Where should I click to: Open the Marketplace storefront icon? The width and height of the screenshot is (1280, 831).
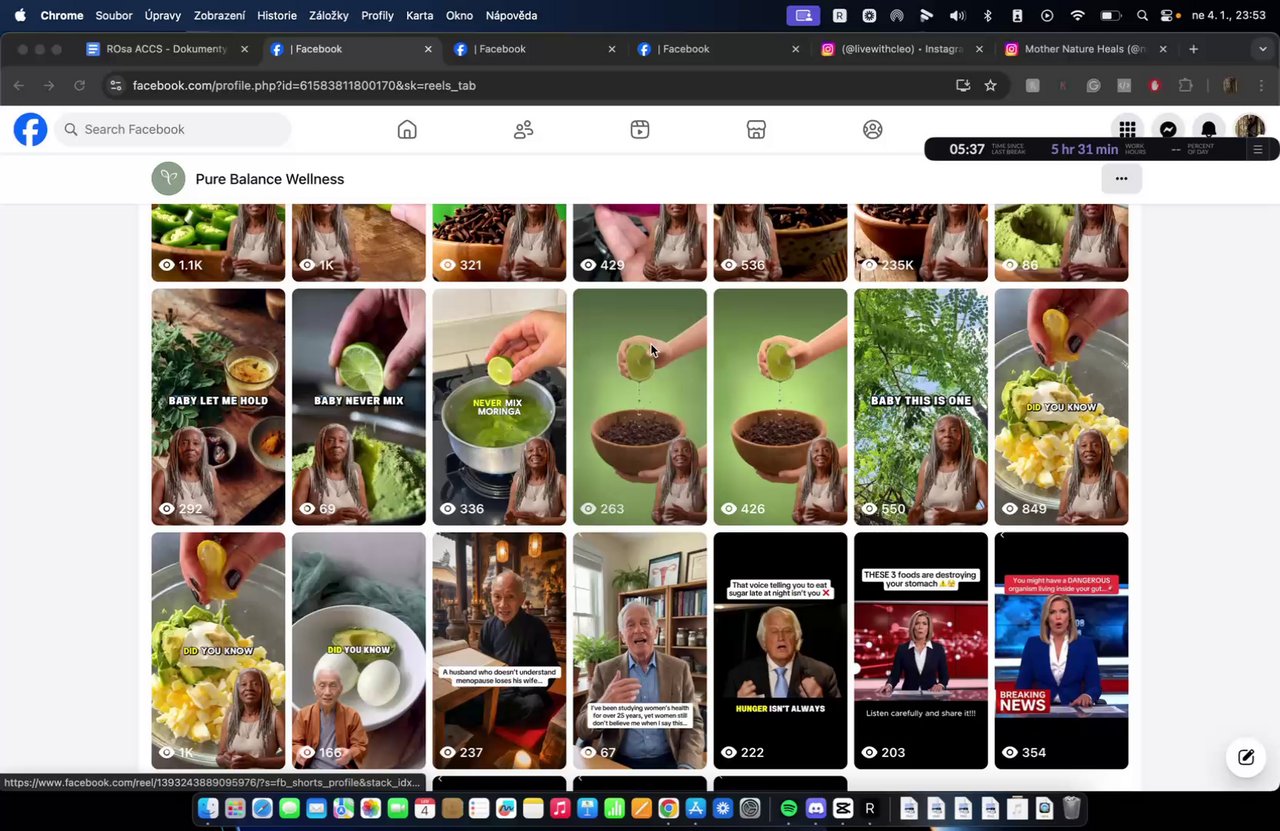coord(756,129)
